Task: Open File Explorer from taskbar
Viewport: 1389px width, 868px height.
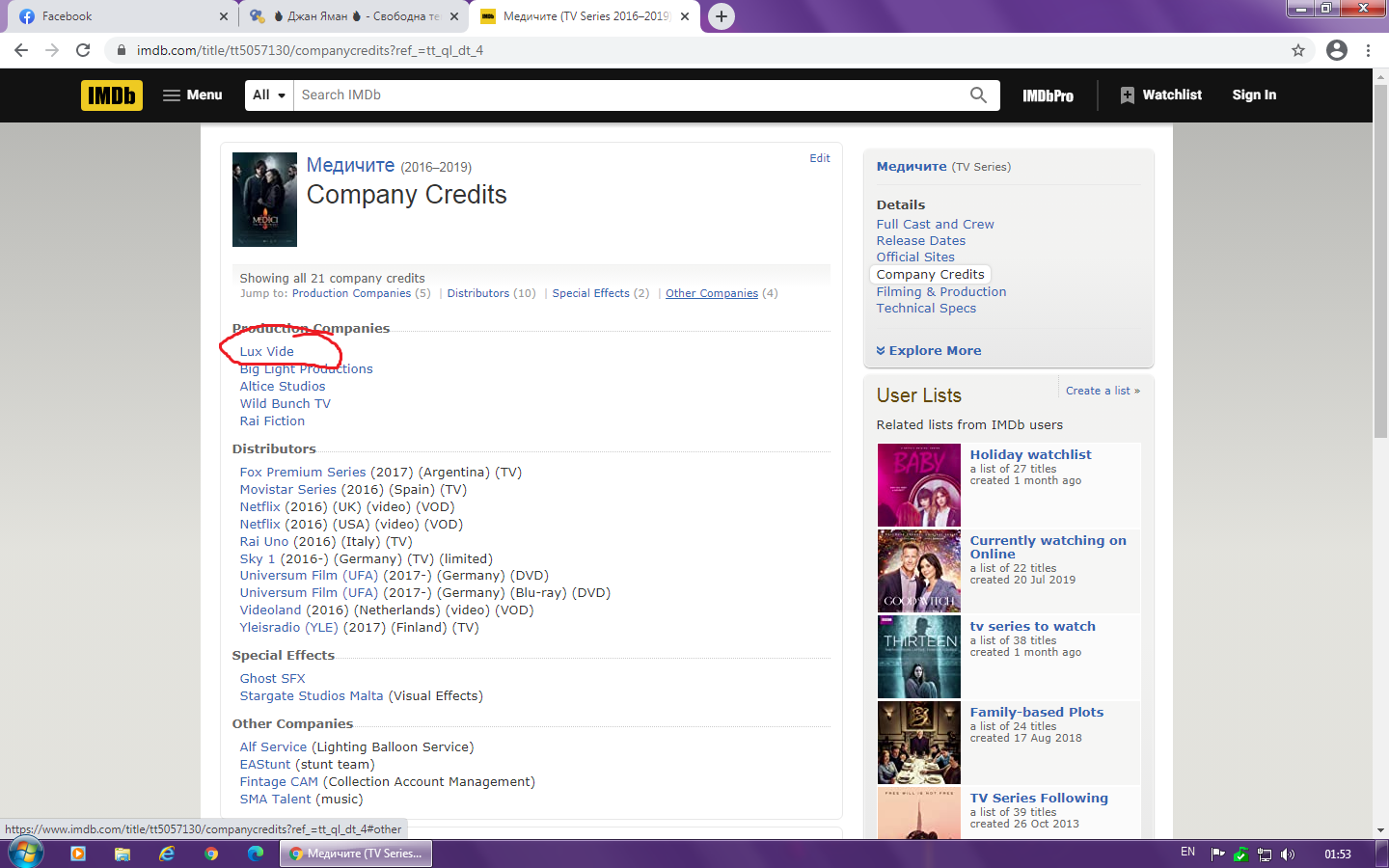Action: [123, 854]
